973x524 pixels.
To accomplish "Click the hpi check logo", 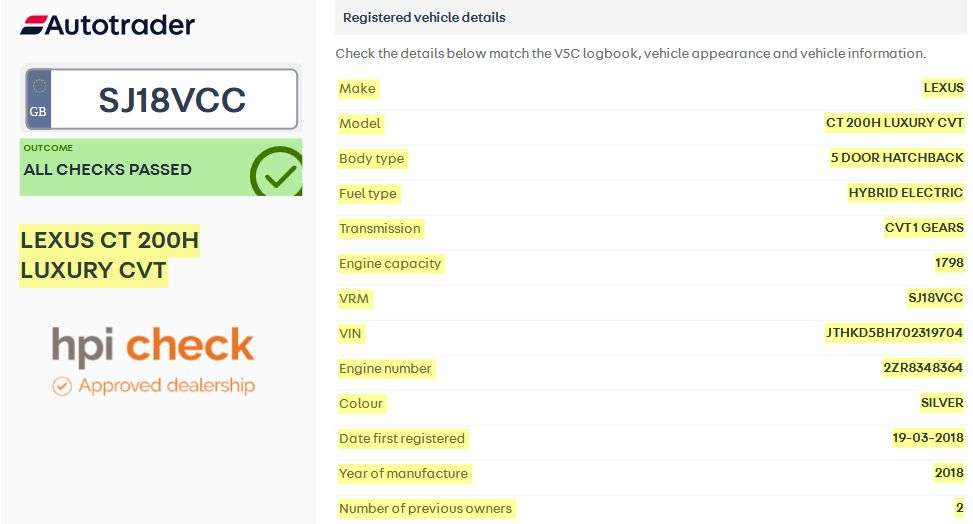I will tap(153, 346).
